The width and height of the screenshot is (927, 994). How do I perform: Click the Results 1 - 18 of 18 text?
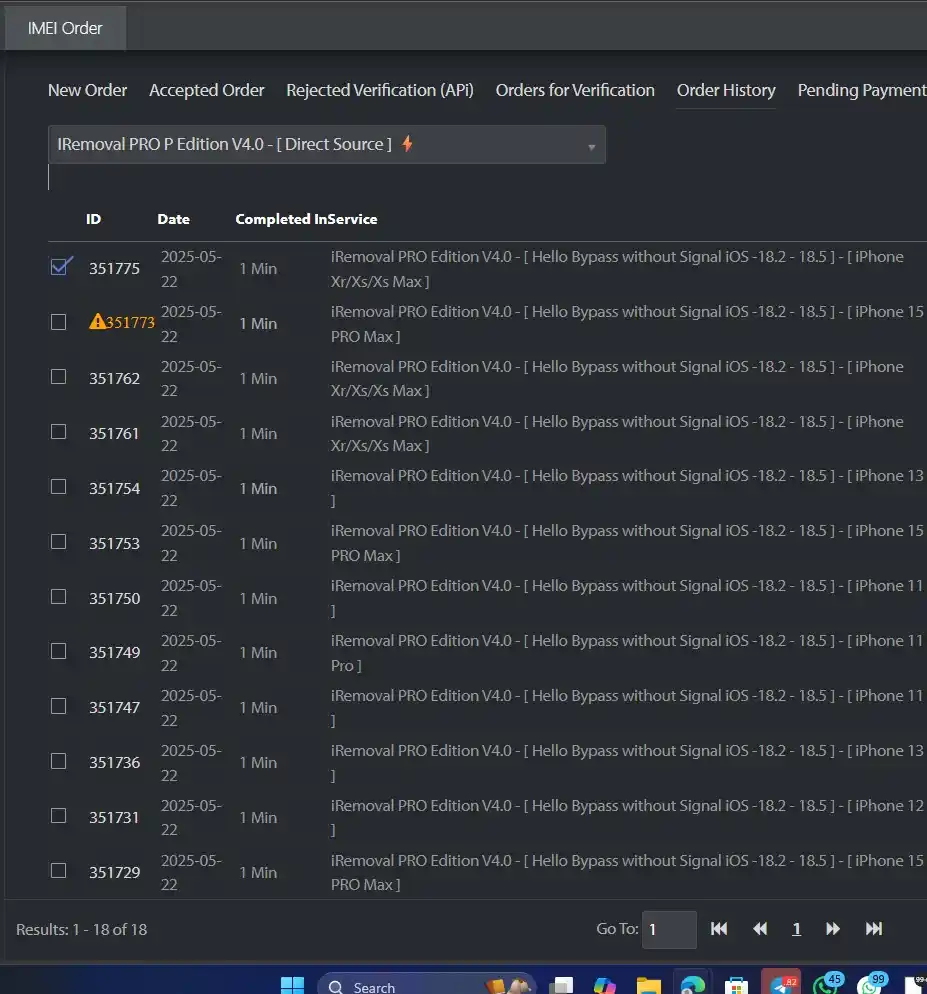click(x=82, y=930)
